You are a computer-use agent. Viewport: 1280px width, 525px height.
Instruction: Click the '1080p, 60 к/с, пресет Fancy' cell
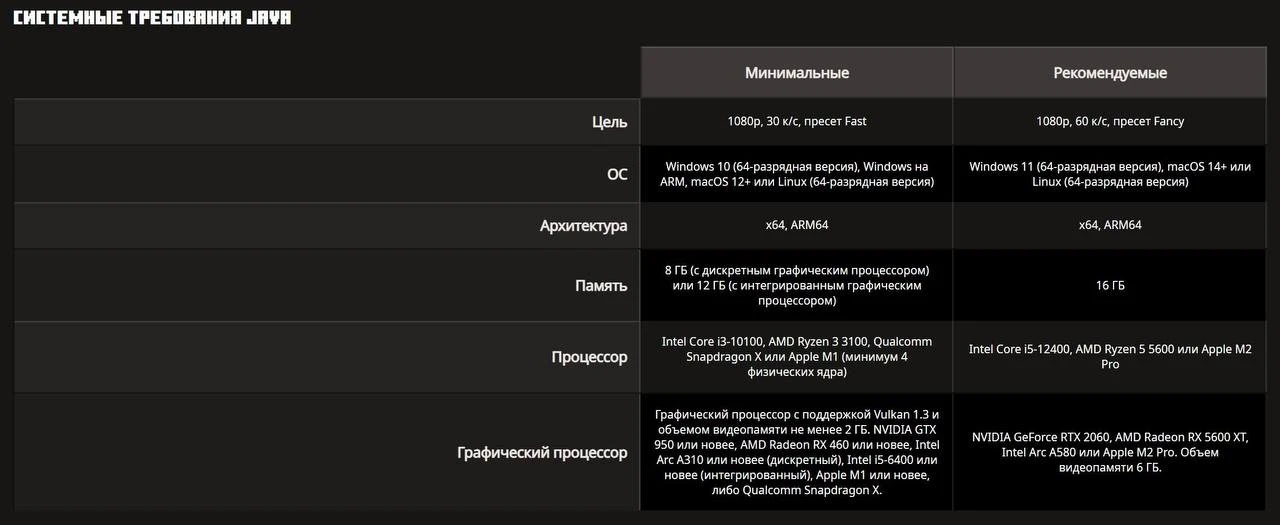(1110, 121)
